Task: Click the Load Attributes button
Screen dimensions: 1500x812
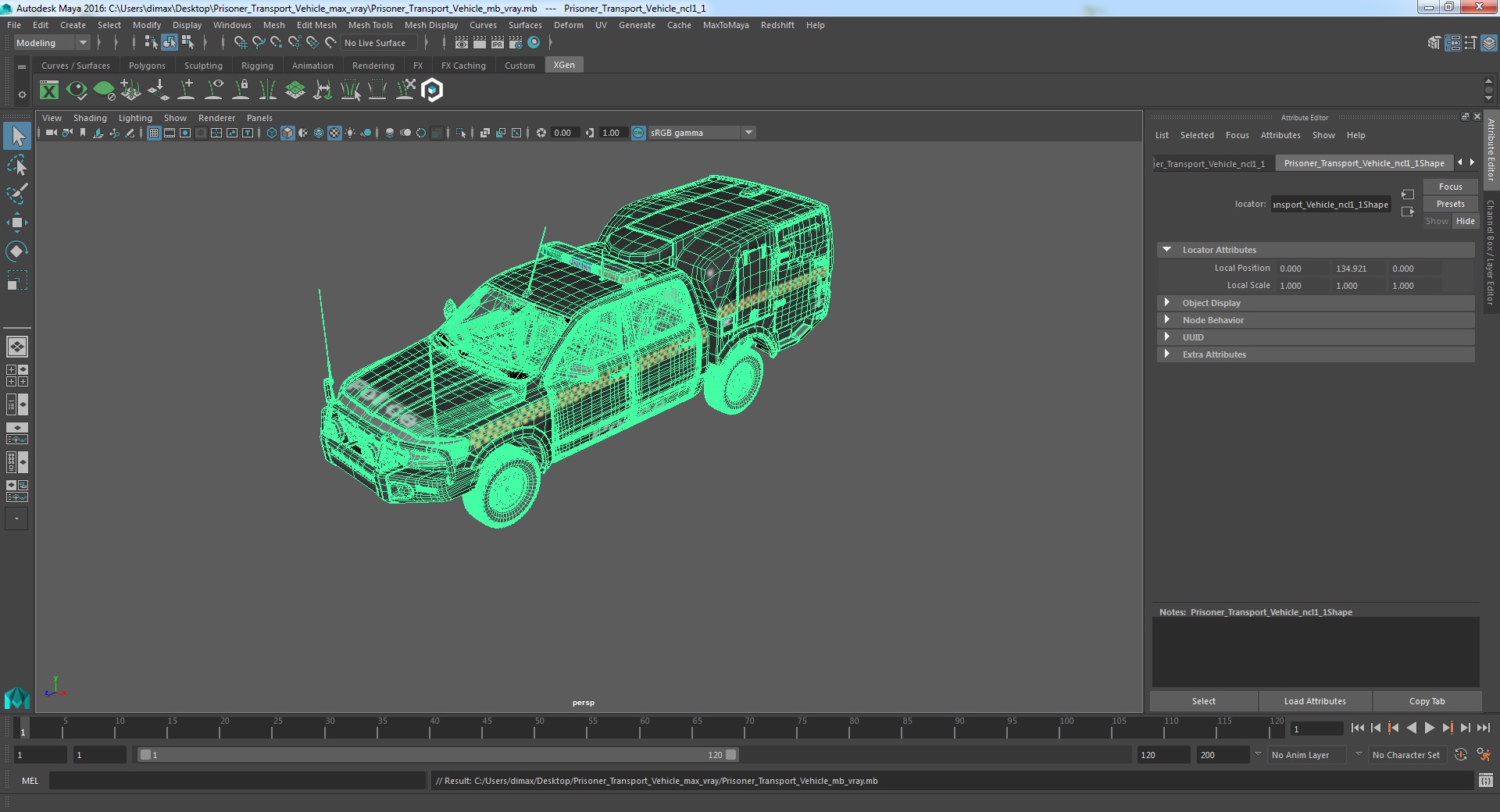Action: (x=1315, y=701)
